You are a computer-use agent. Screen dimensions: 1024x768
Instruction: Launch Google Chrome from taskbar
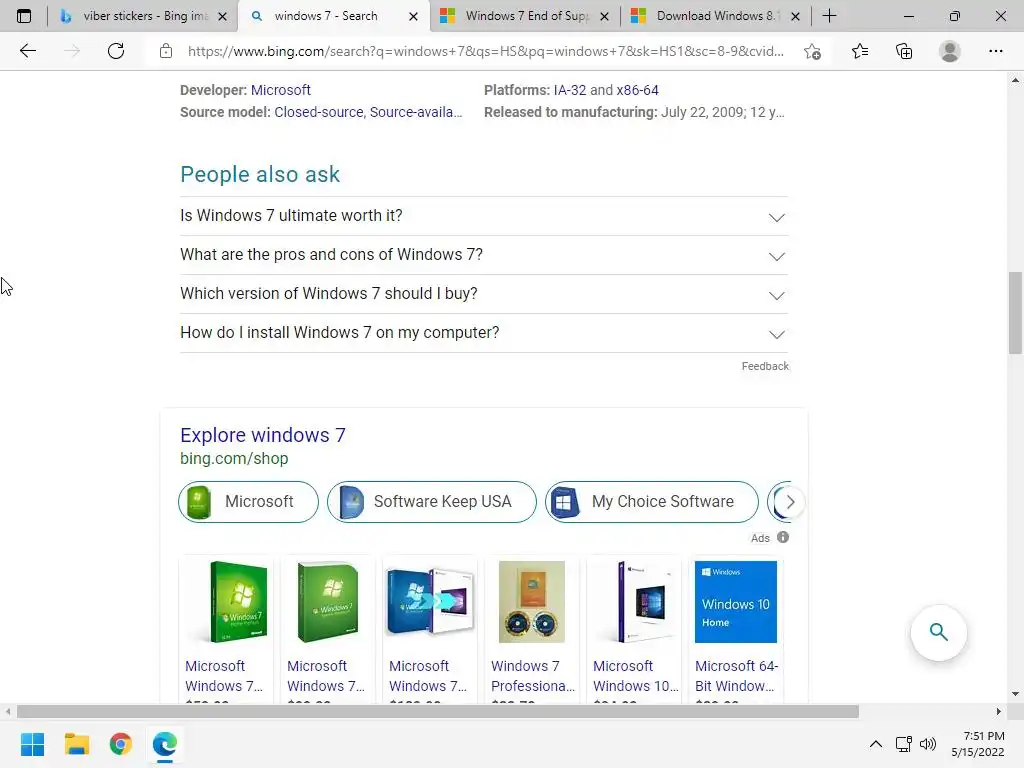pos(120,744)
